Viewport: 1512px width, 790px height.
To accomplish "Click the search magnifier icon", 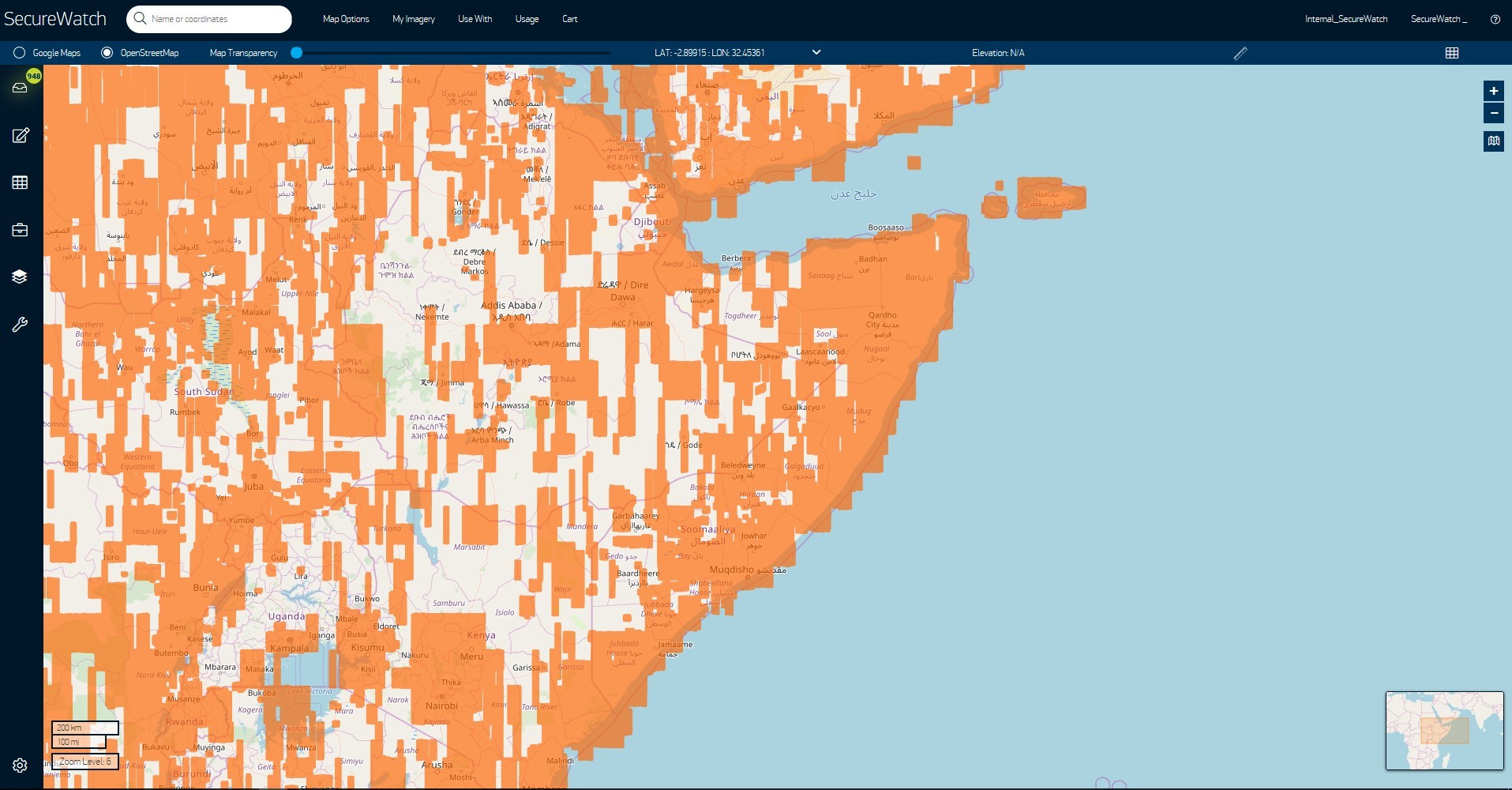I will (x=141, y=18).
